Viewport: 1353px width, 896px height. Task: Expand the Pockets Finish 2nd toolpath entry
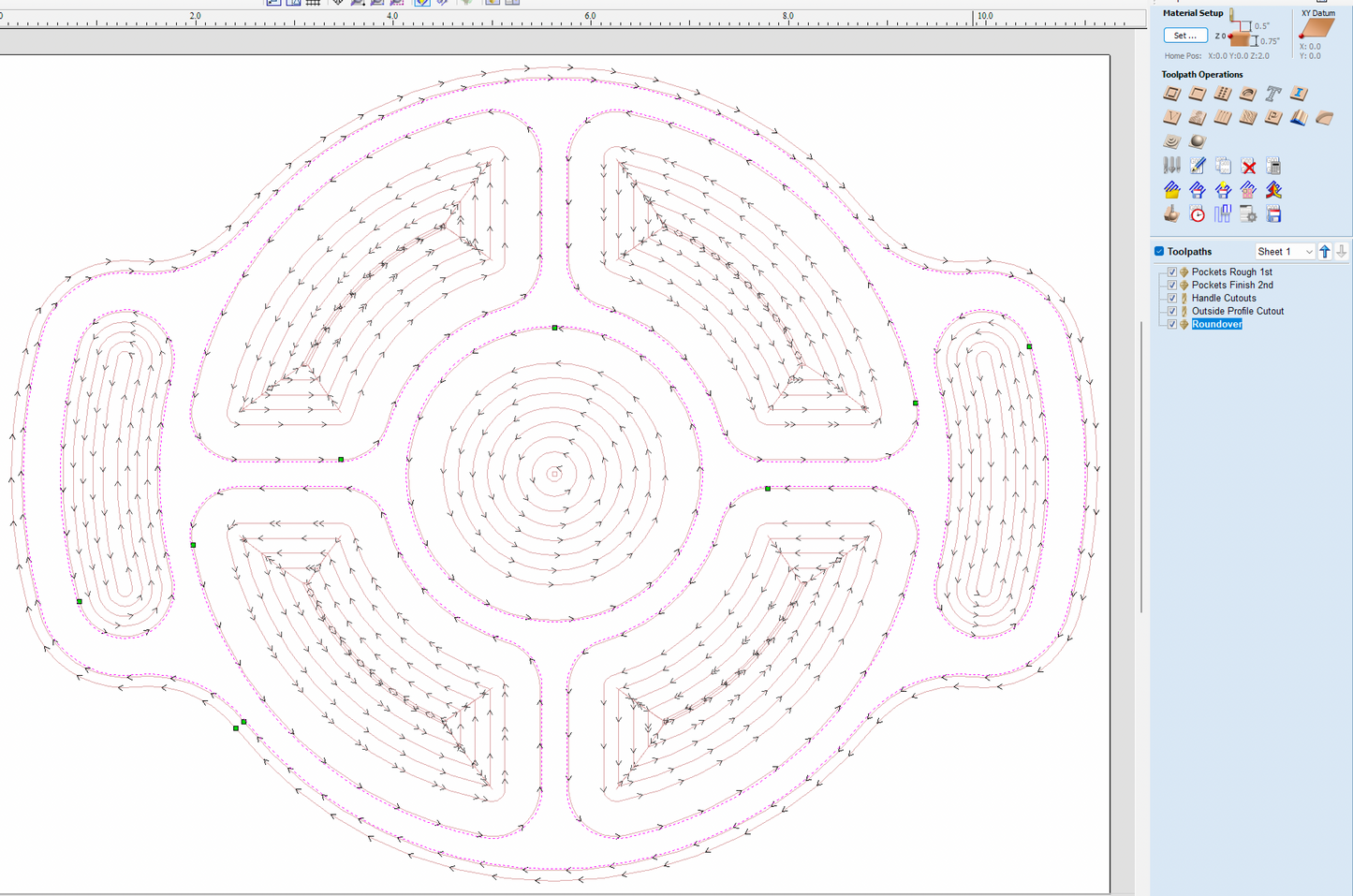tap(1184, 285)
